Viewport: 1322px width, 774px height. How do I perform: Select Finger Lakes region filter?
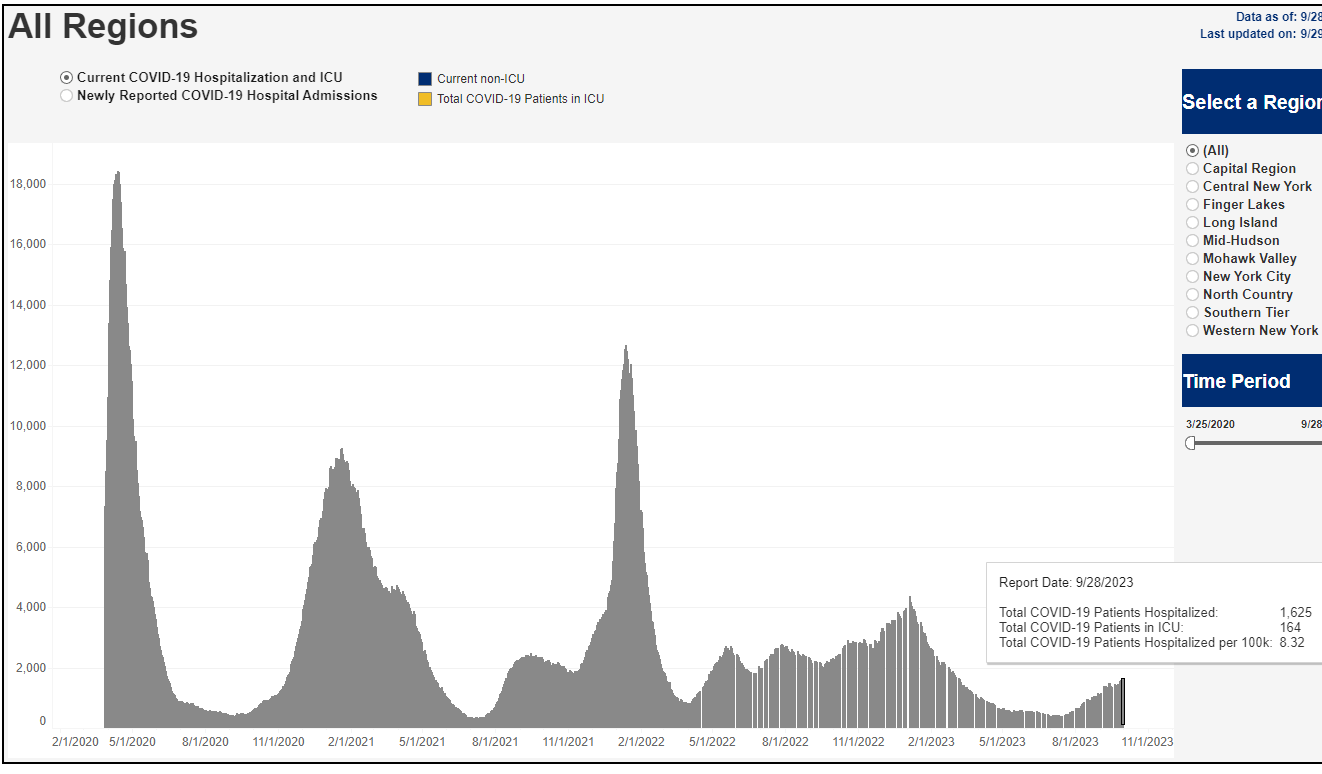[x=1192, y=205]
